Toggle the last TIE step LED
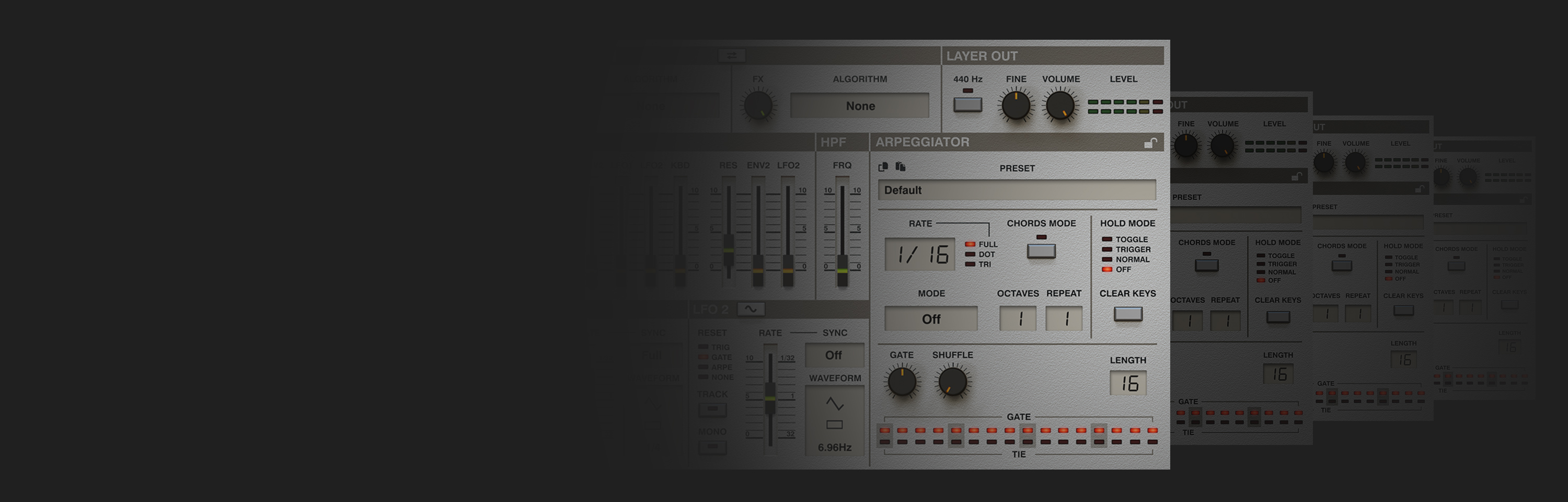1568x502 pixels. pos(1152,442)
